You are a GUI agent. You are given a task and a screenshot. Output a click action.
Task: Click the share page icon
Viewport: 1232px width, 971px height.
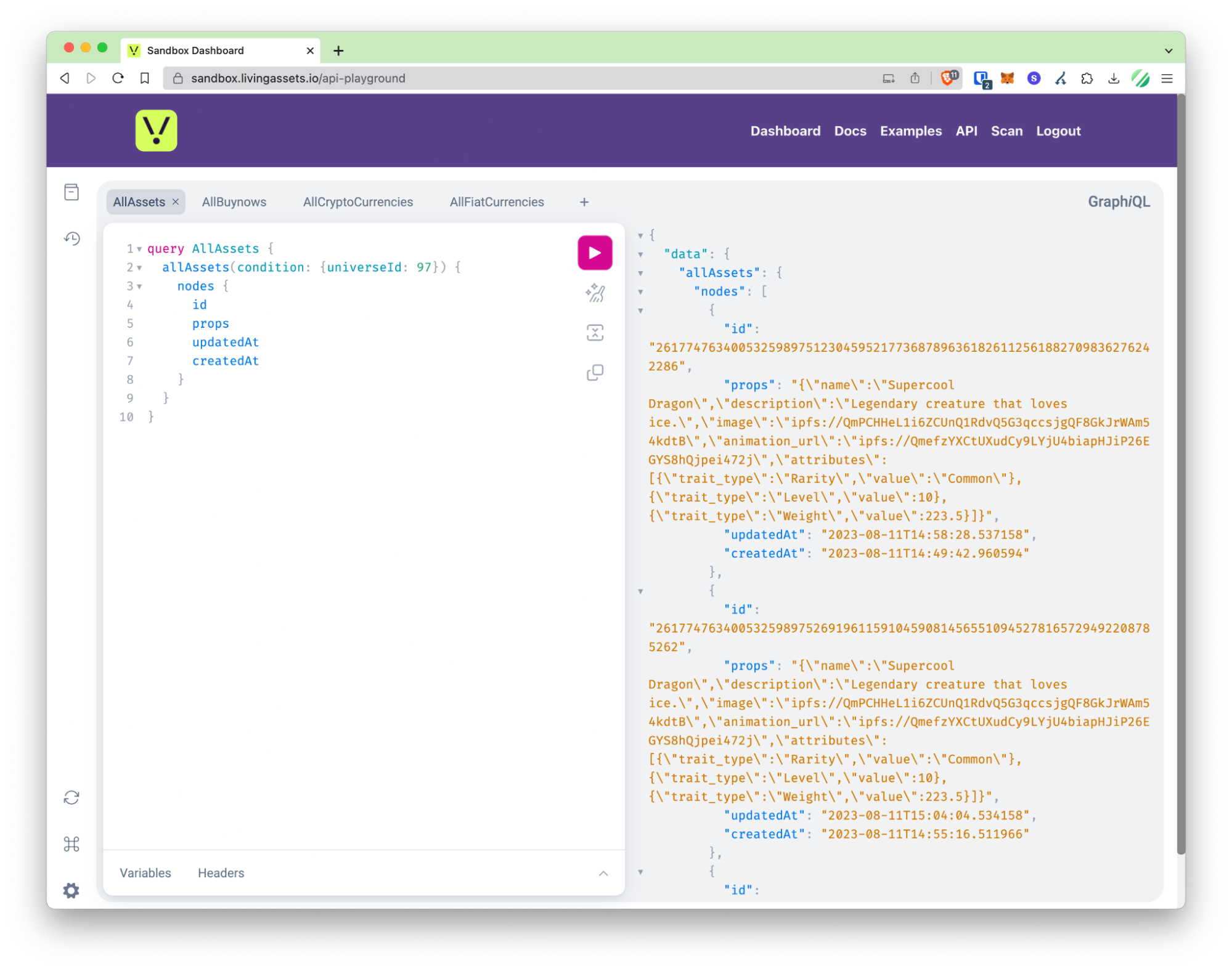915,78
